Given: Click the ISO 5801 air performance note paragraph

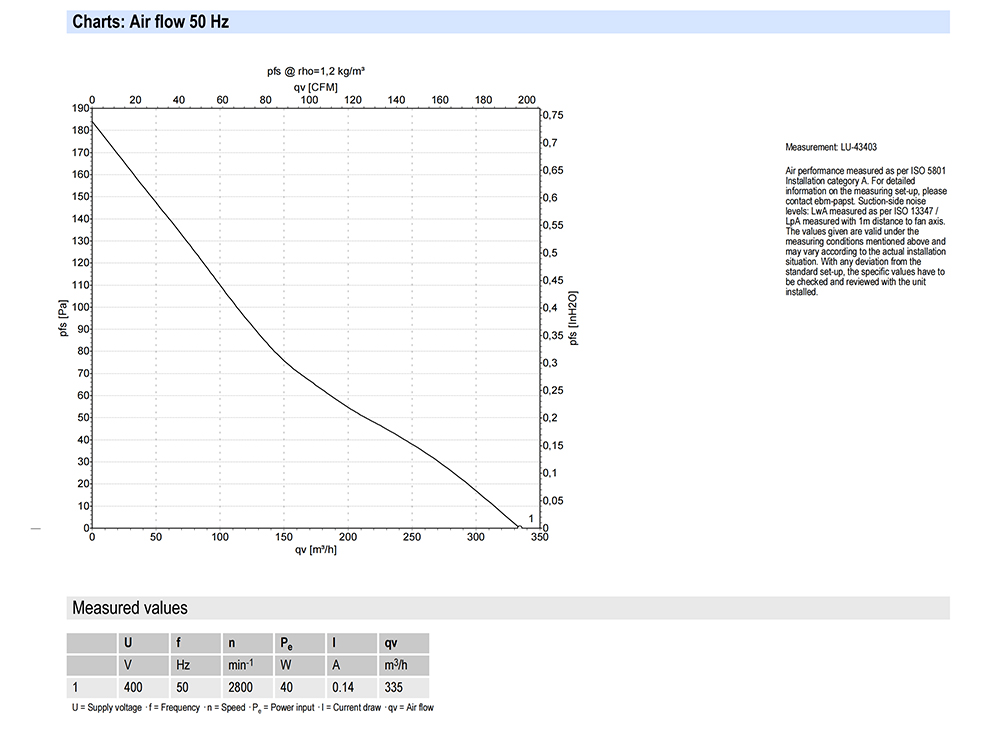Looking at the screenshot, I should [x=866, y=232].
